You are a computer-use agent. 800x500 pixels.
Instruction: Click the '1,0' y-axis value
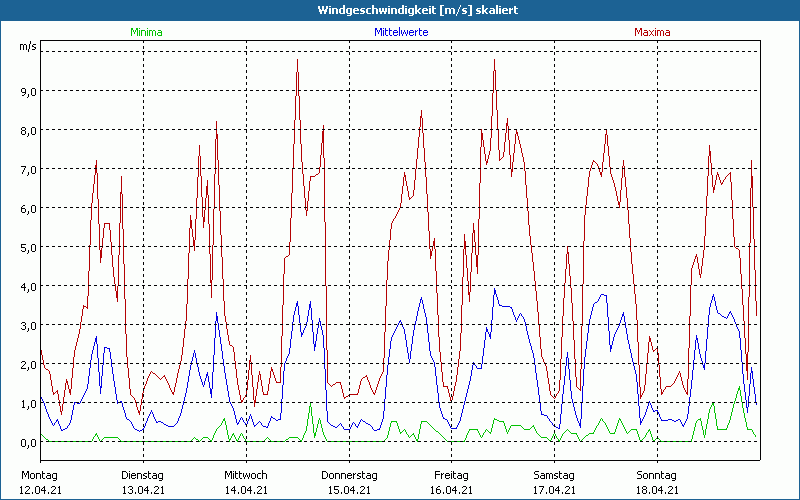(x=29, y=404)
